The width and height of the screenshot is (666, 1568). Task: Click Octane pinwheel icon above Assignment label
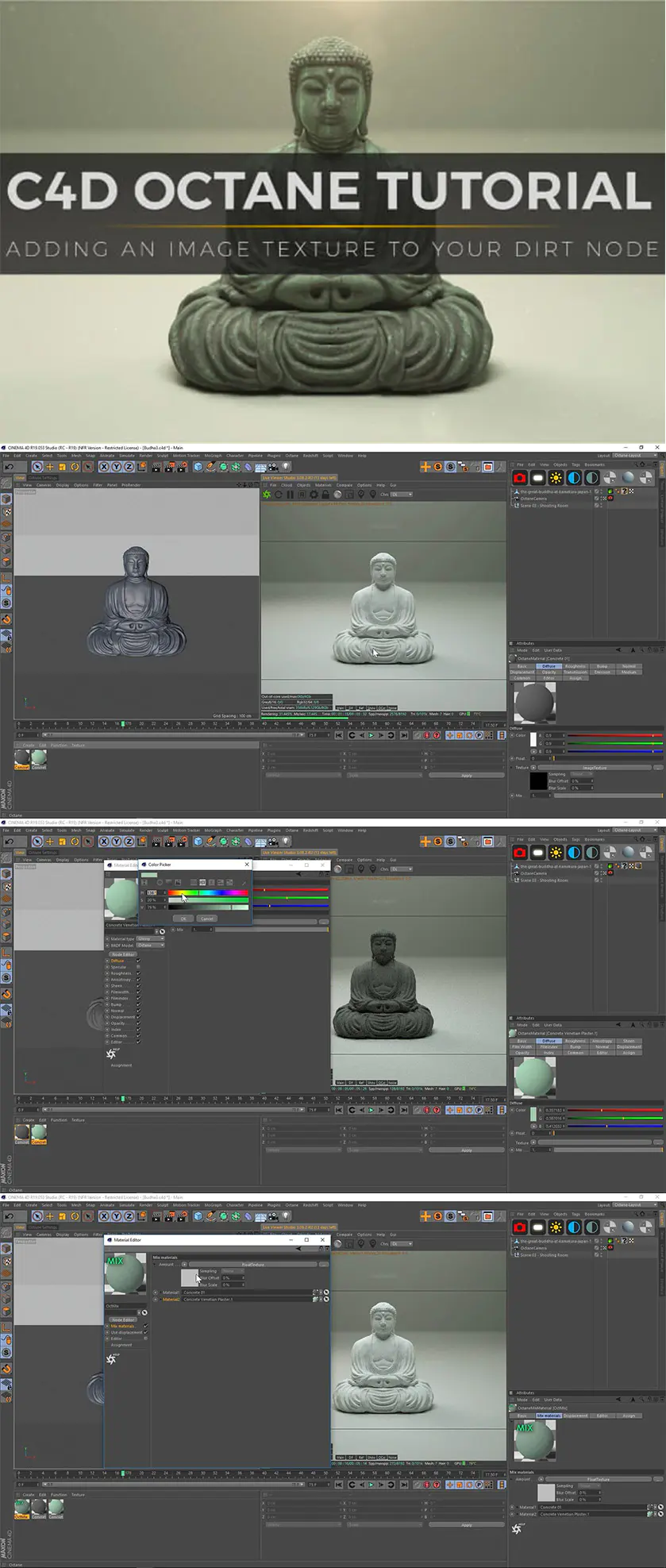coord(111,1054)
